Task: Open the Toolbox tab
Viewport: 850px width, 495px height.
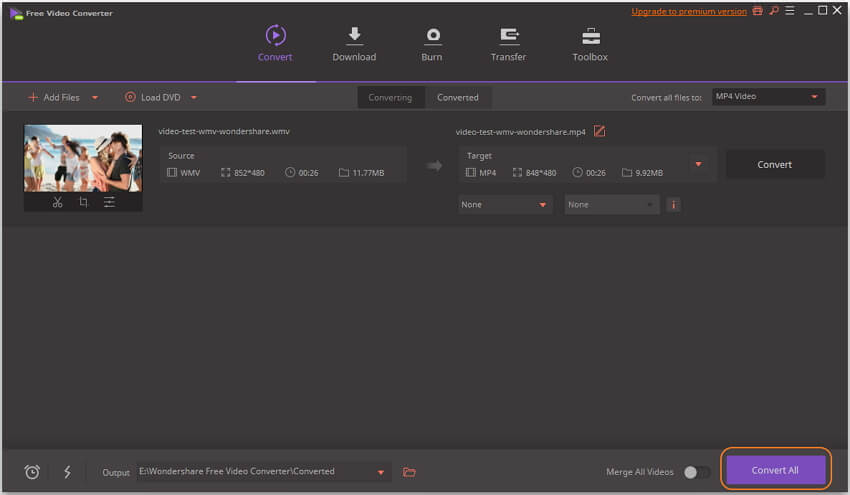Action: click(x=590, y=43)
